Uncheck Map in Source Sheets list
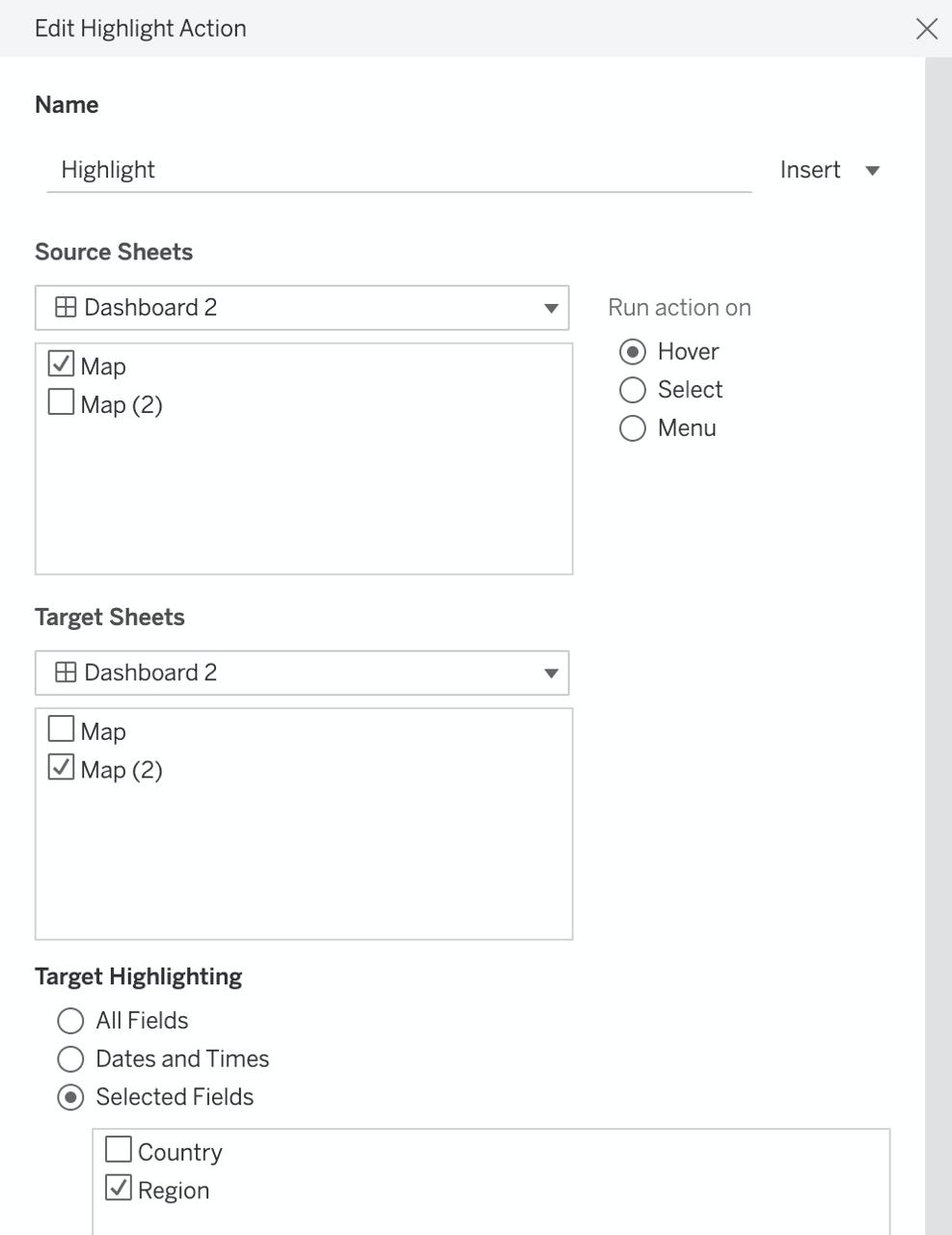Screen dimensions: 952x1235 click(61, 364)
